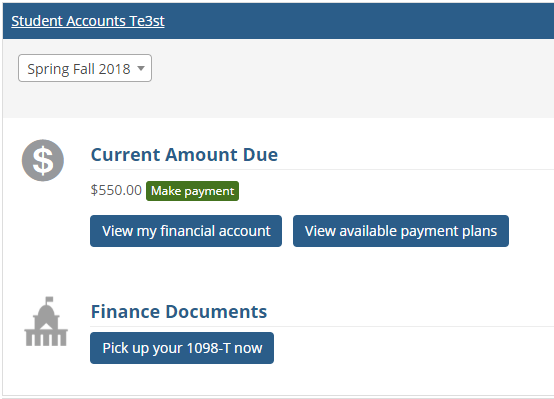Click the Spring Fall 2018 label text
This screenshot has width=554, height=399.
(79, 69)
